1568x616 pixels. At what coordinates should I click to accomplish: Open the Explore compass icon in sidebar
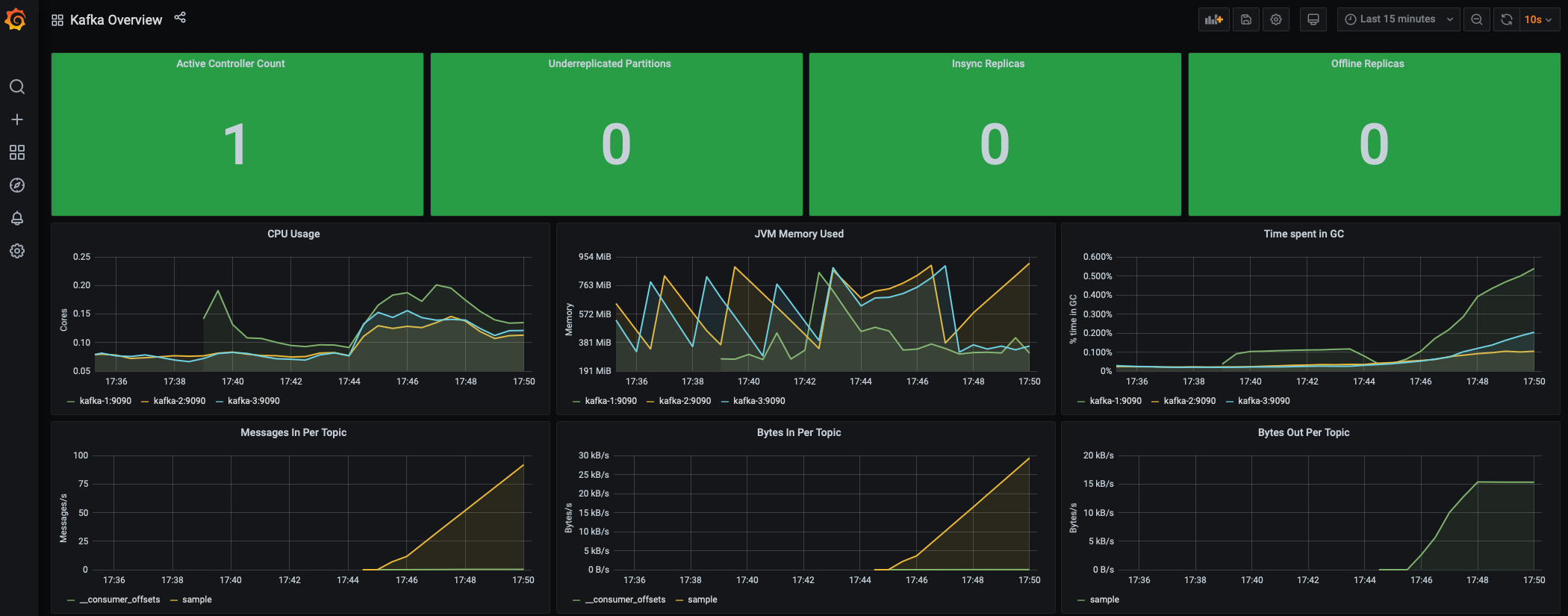[x=17, y=185]
